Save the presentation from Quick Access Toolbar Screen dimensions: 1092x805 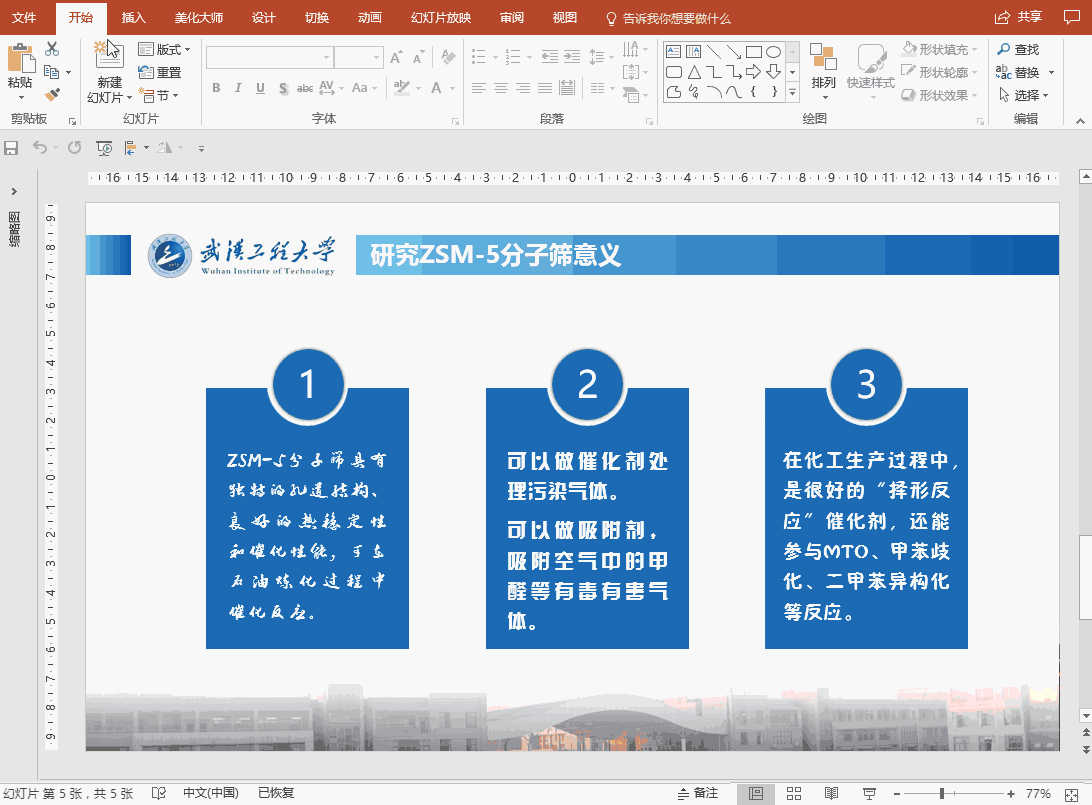11,147
